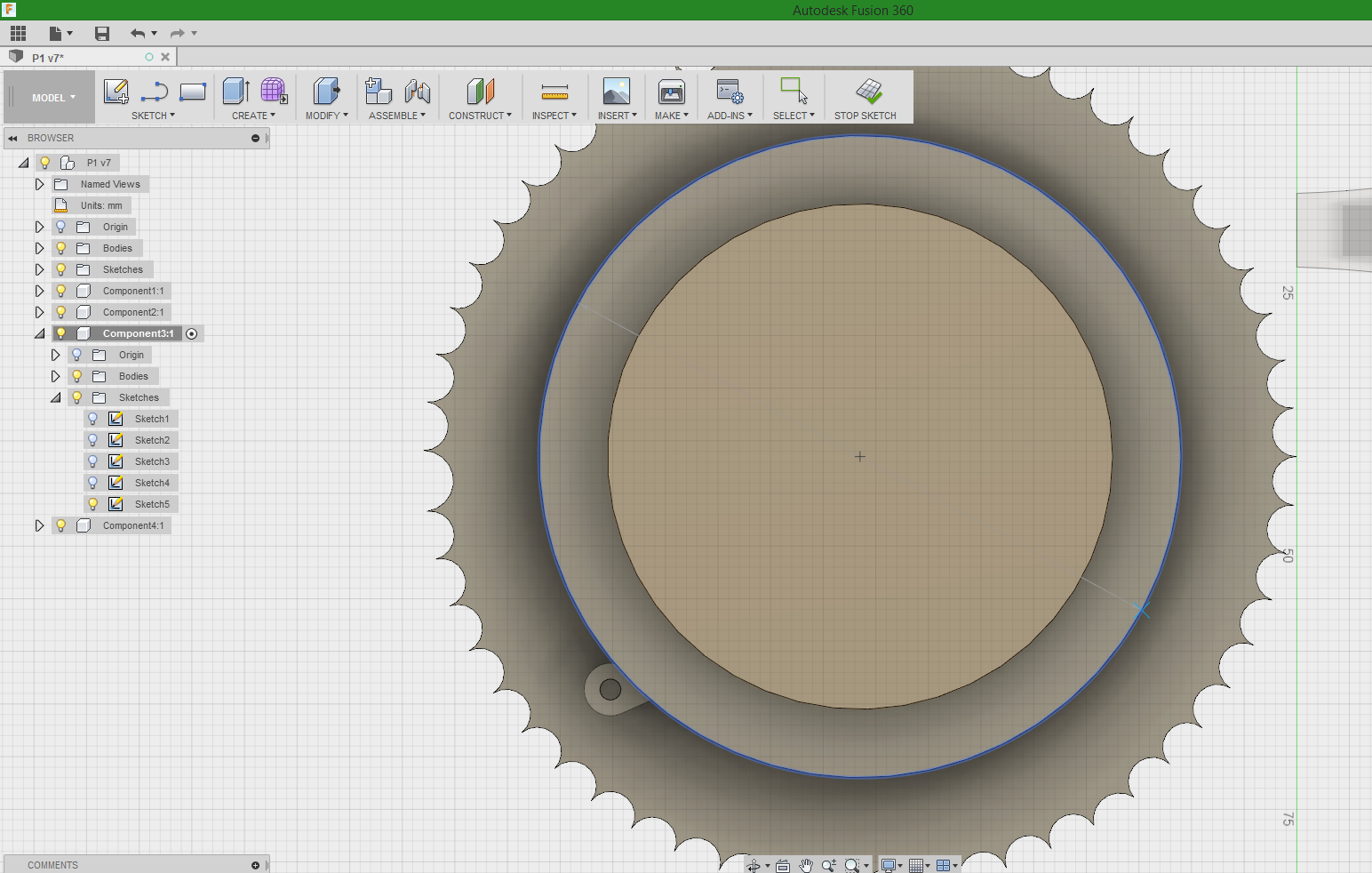1372x873 pixels.
Task: Open Grid and Snaps settings icon
Action: pyautogui.click(x=916, y=865)
